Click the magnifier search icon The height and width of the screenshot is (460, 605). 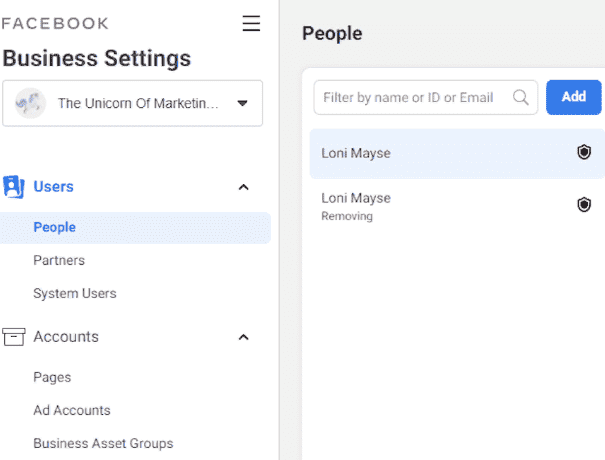click(521, 97)
